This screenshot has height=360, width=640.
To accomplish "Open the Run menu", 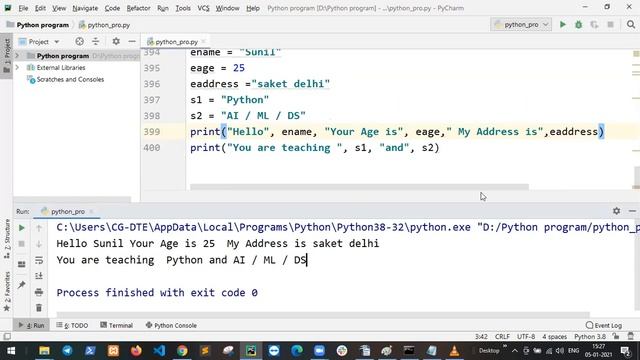I will [x=163, y=8].
